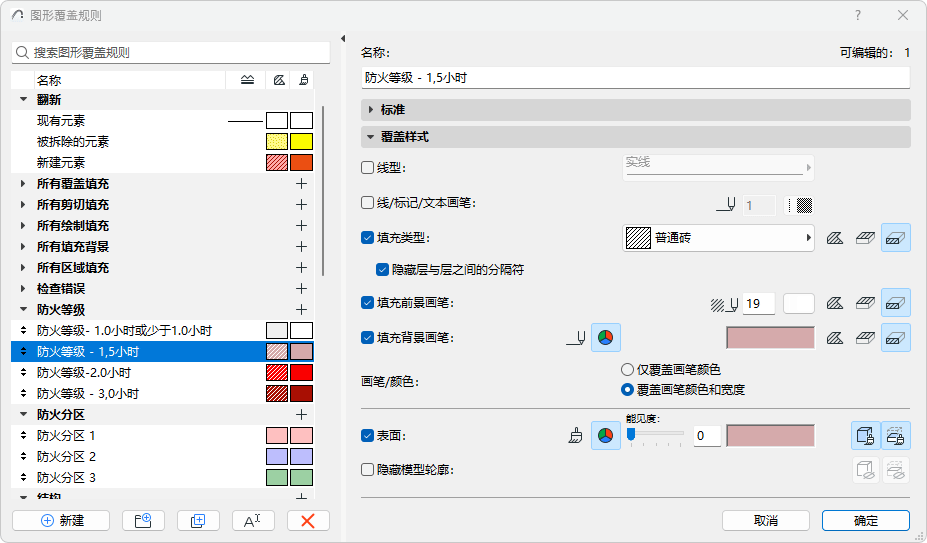Screen dimensions: 927x543
Task: Click the help question mark icon
Action: tap(858, 15)
